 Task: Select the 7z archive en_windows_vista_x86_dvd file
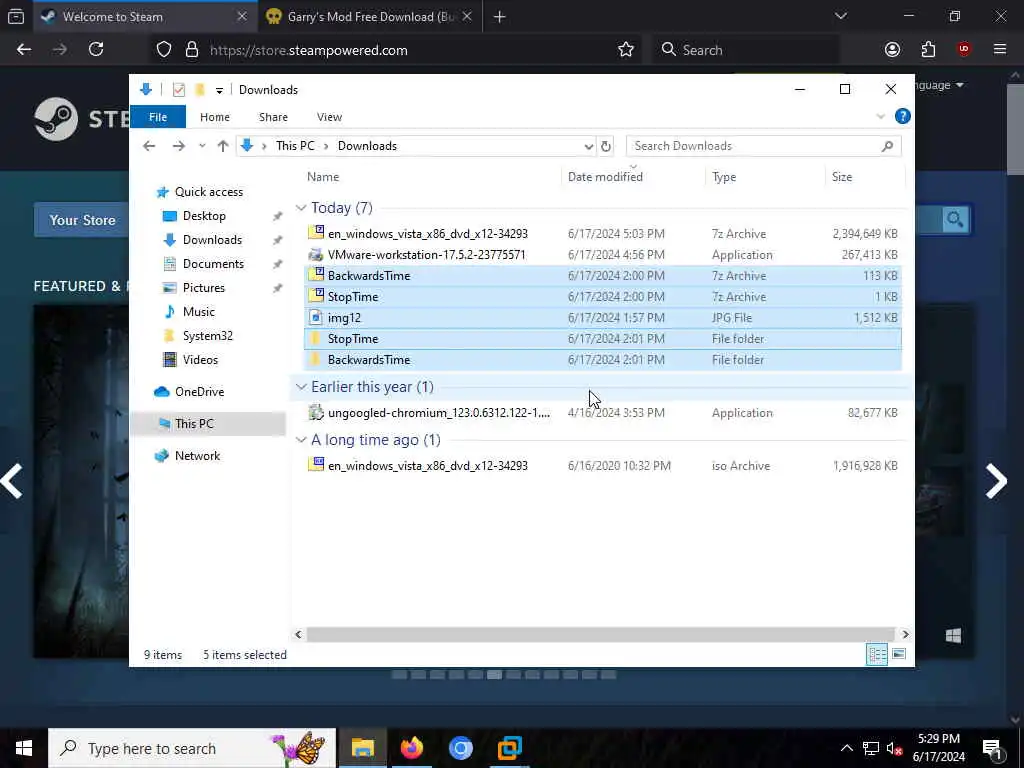pyautogui.click(x=603, y=234)
